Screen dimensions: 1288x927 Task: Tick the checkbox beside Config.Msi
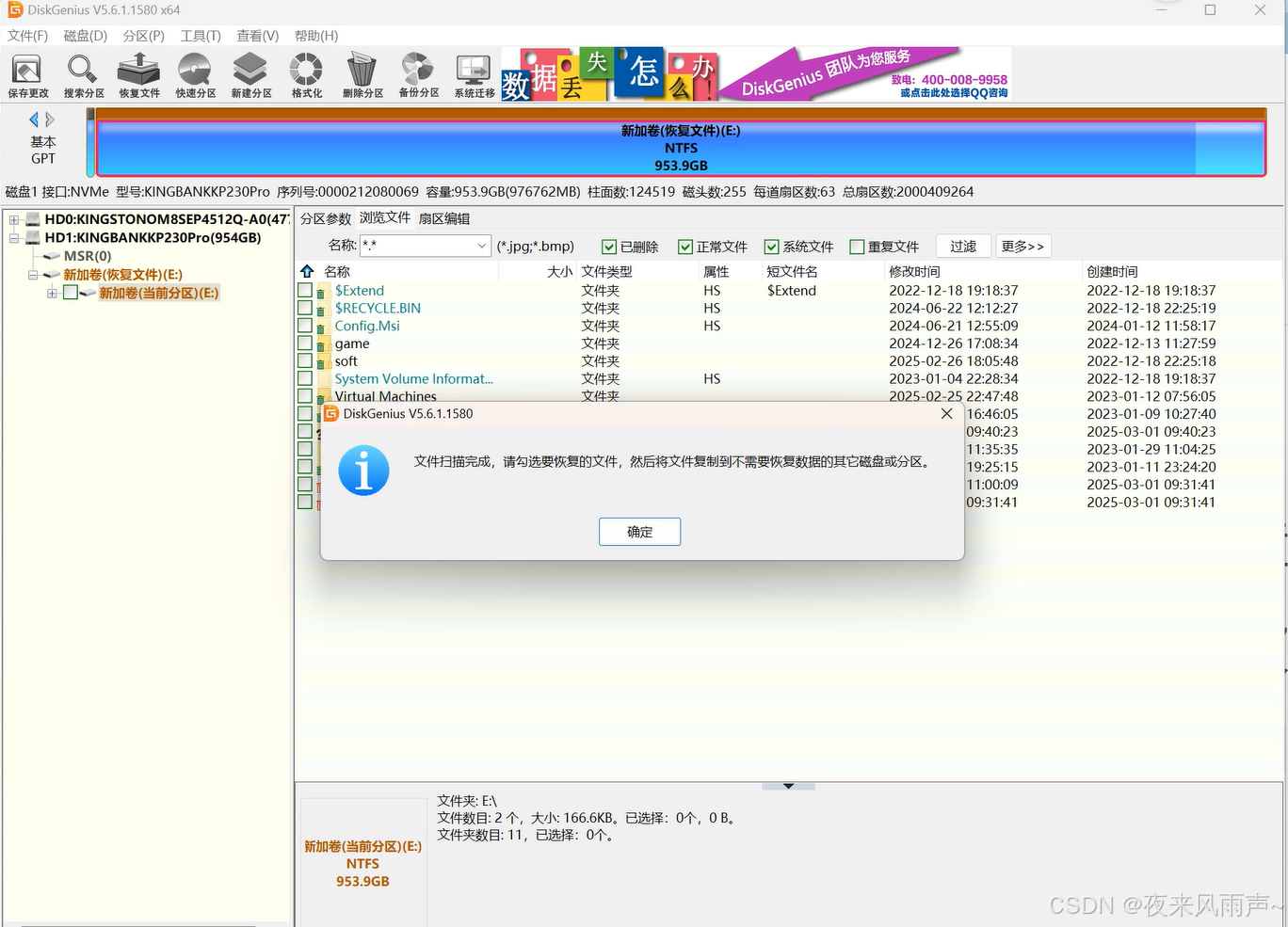click(x=305, y=326)
